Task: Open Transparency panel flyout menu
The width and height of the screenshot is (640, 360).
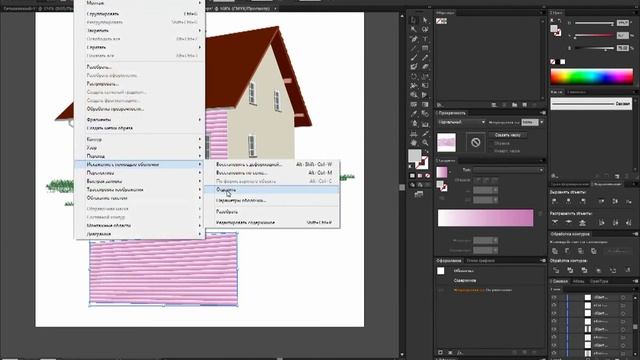Action: [542, 113]
